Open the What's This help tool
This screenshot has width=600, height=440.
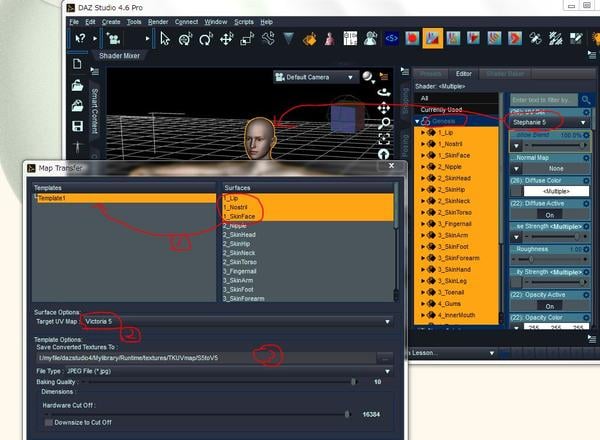[80, 38]
